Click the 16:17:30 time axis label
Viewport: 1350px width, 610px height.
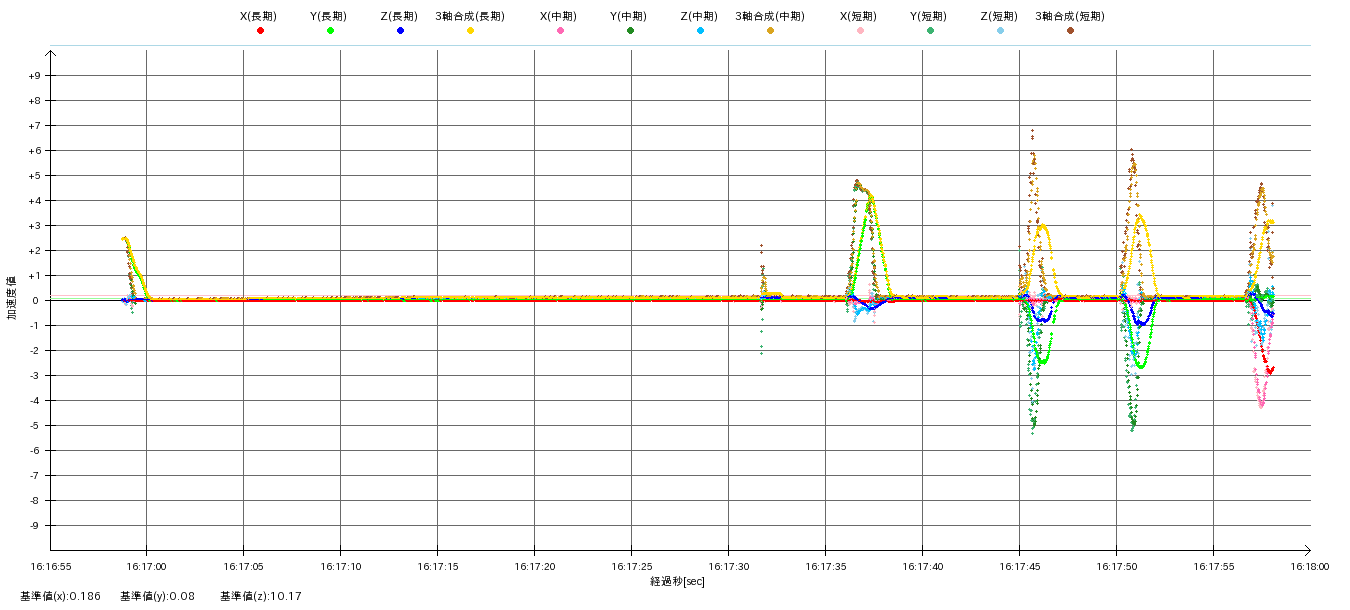coord(728,566)
